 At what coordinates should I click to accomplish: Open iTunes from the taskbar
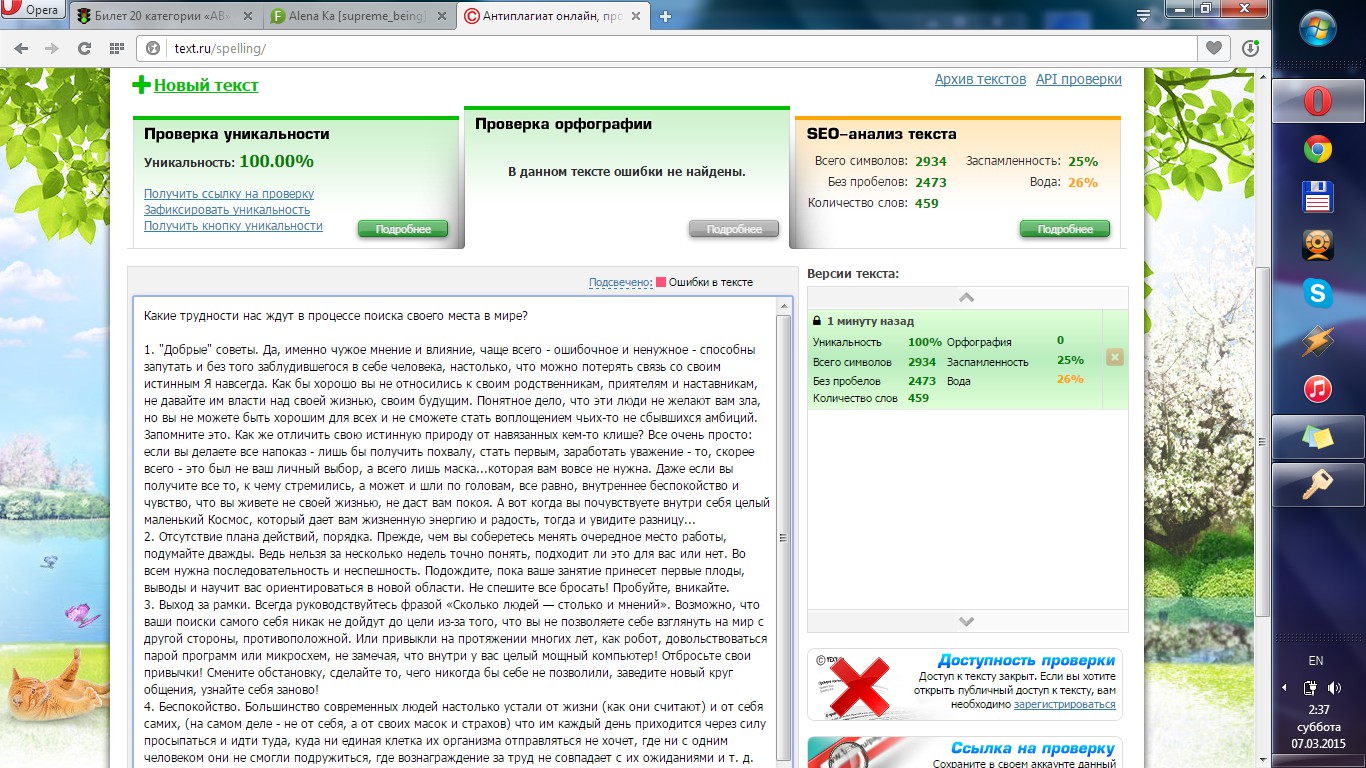[1318, 389]
